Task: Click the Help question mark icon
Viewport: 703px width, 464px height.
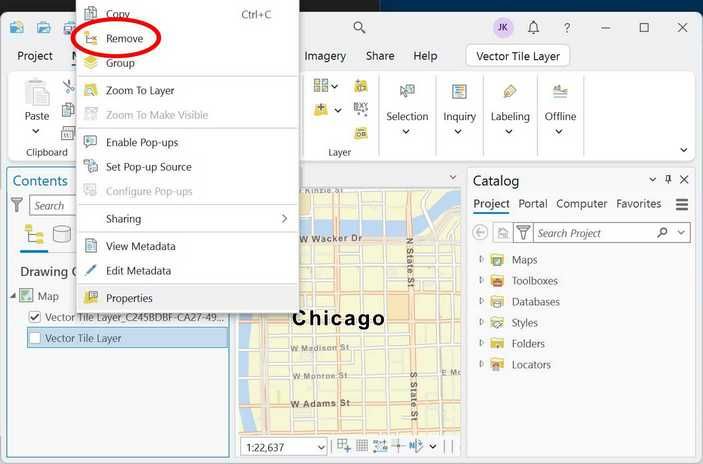Action: click(x=567, y=28)
